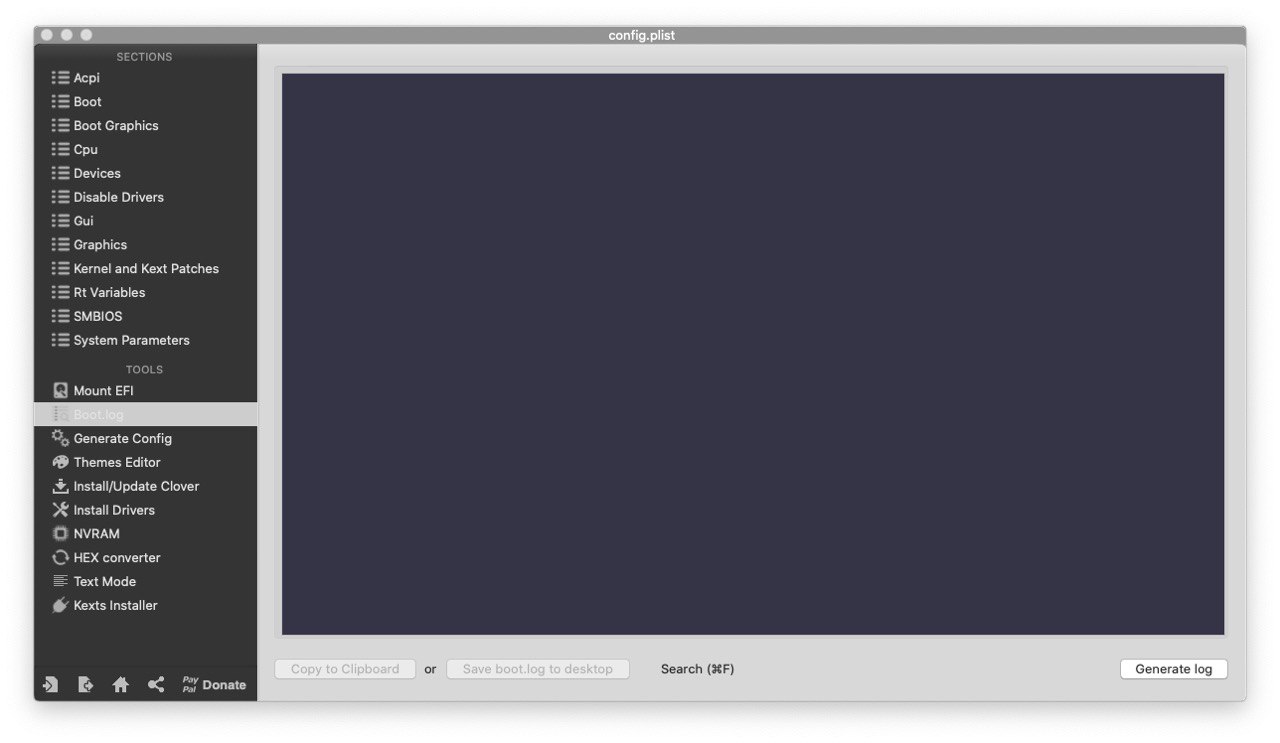The image size is (1280, 743).
Task: Click the home icon in the sidebar footer
Action: click(121, 685)
